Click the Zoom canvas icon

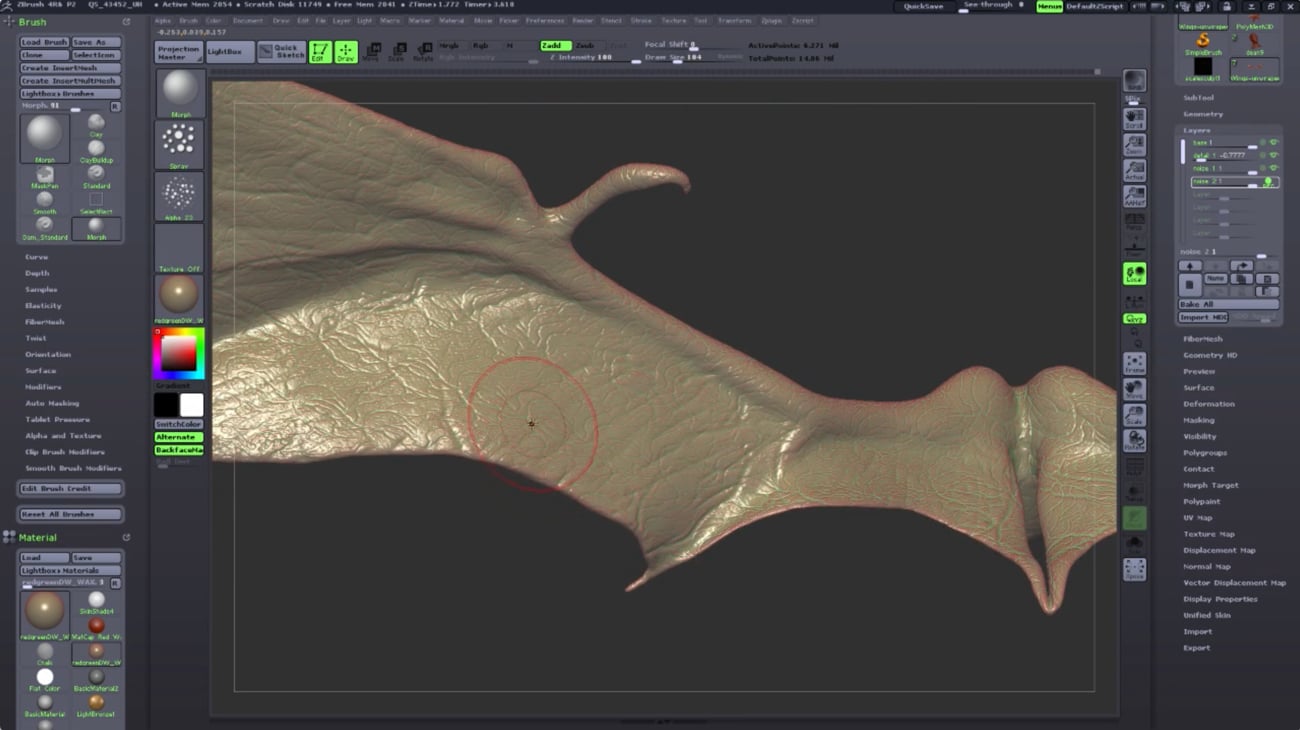[x=1134, y=144]
